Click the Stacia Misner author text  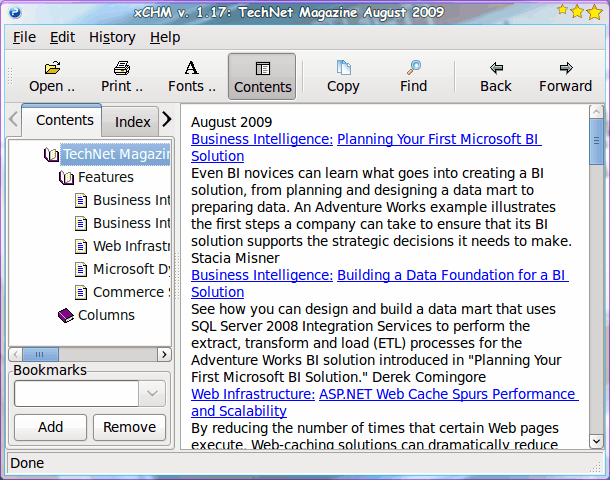point(235,258)
